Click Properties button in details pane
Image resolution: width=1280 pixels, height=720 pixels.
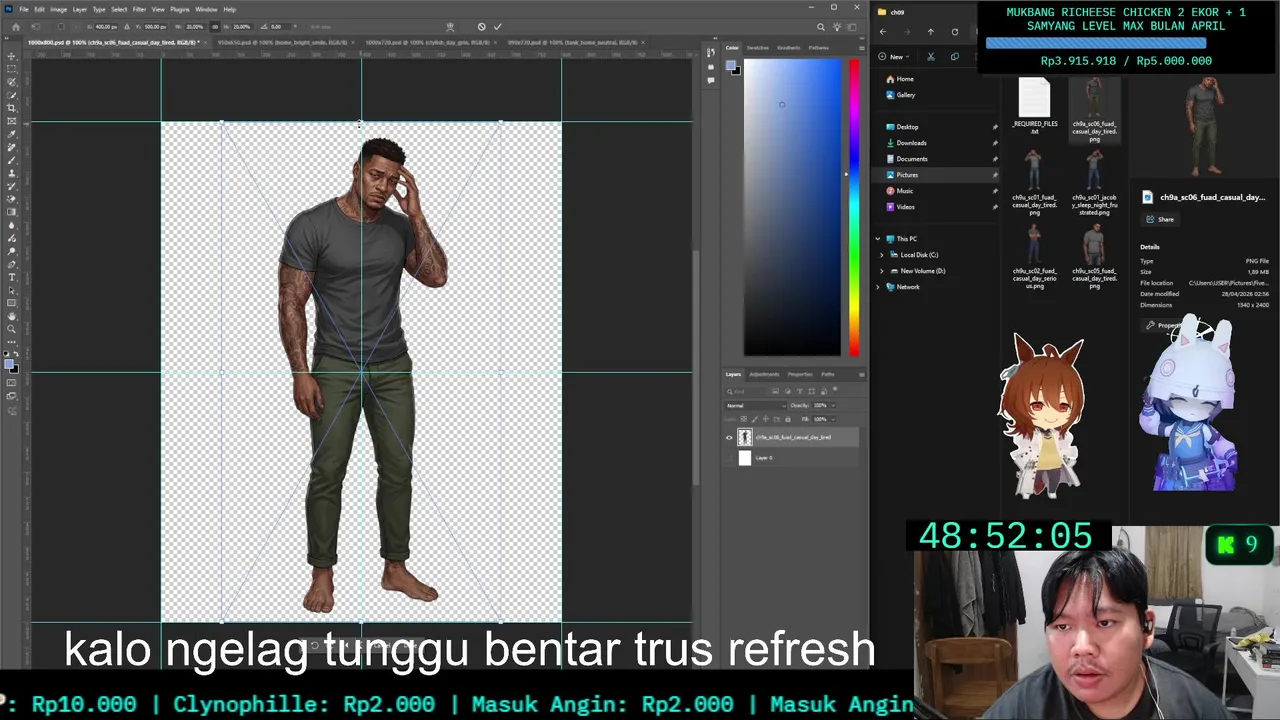(x=1165, y=326)
